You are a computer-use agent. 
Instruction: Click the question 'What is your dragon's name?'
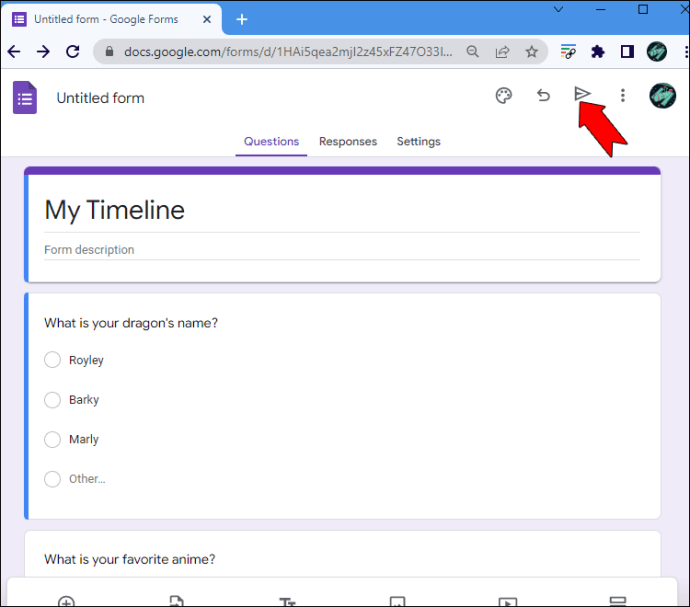pos(131,323)
